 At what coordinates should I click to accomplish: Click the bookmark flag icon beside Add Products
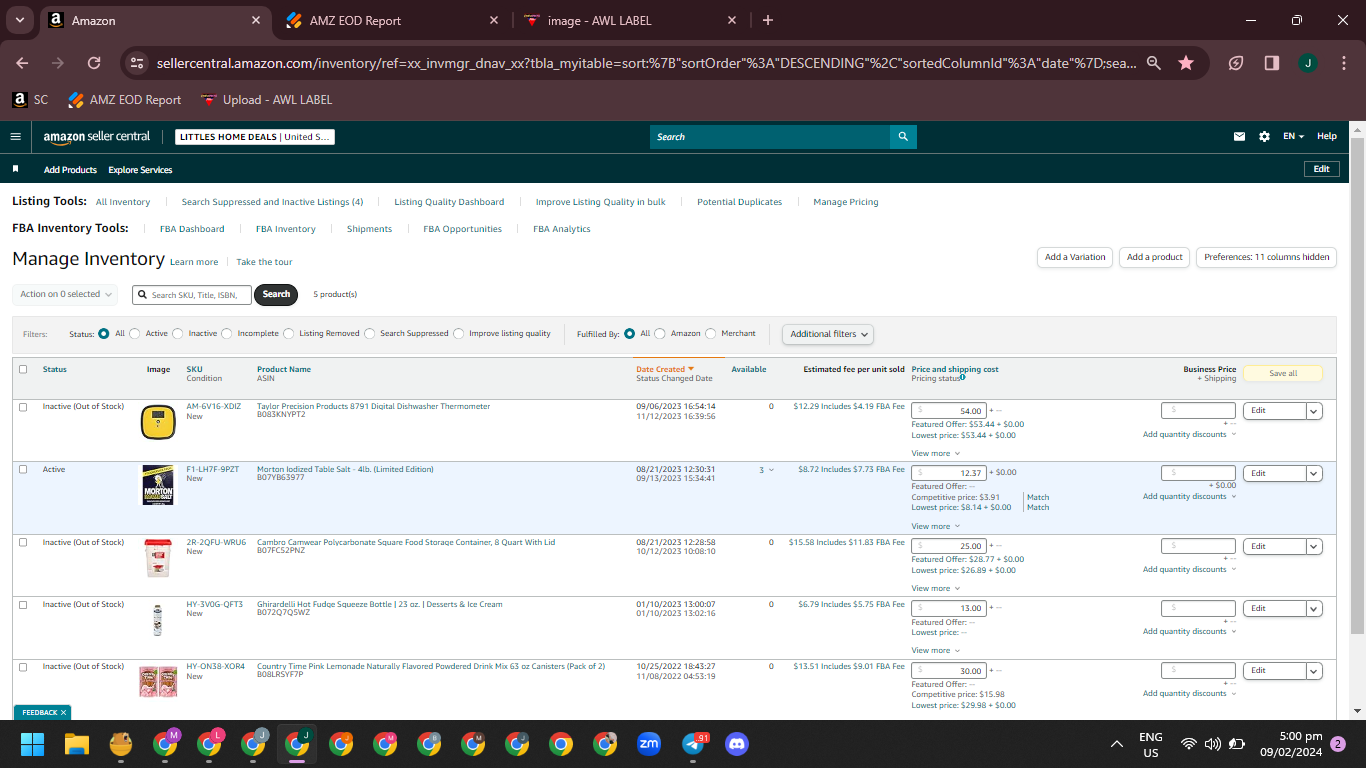point(15,170)
